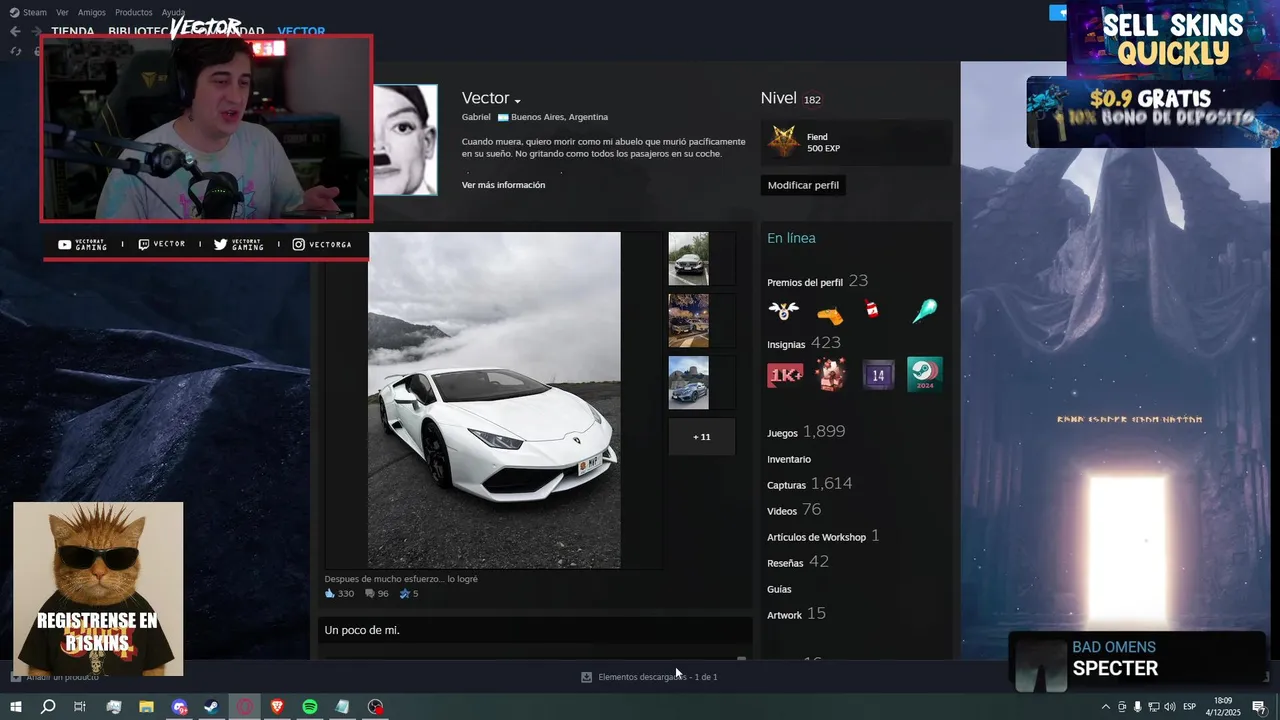Click the back navigation arrow
Viewport: 1280px width, 720px height.
coord(14,31)
